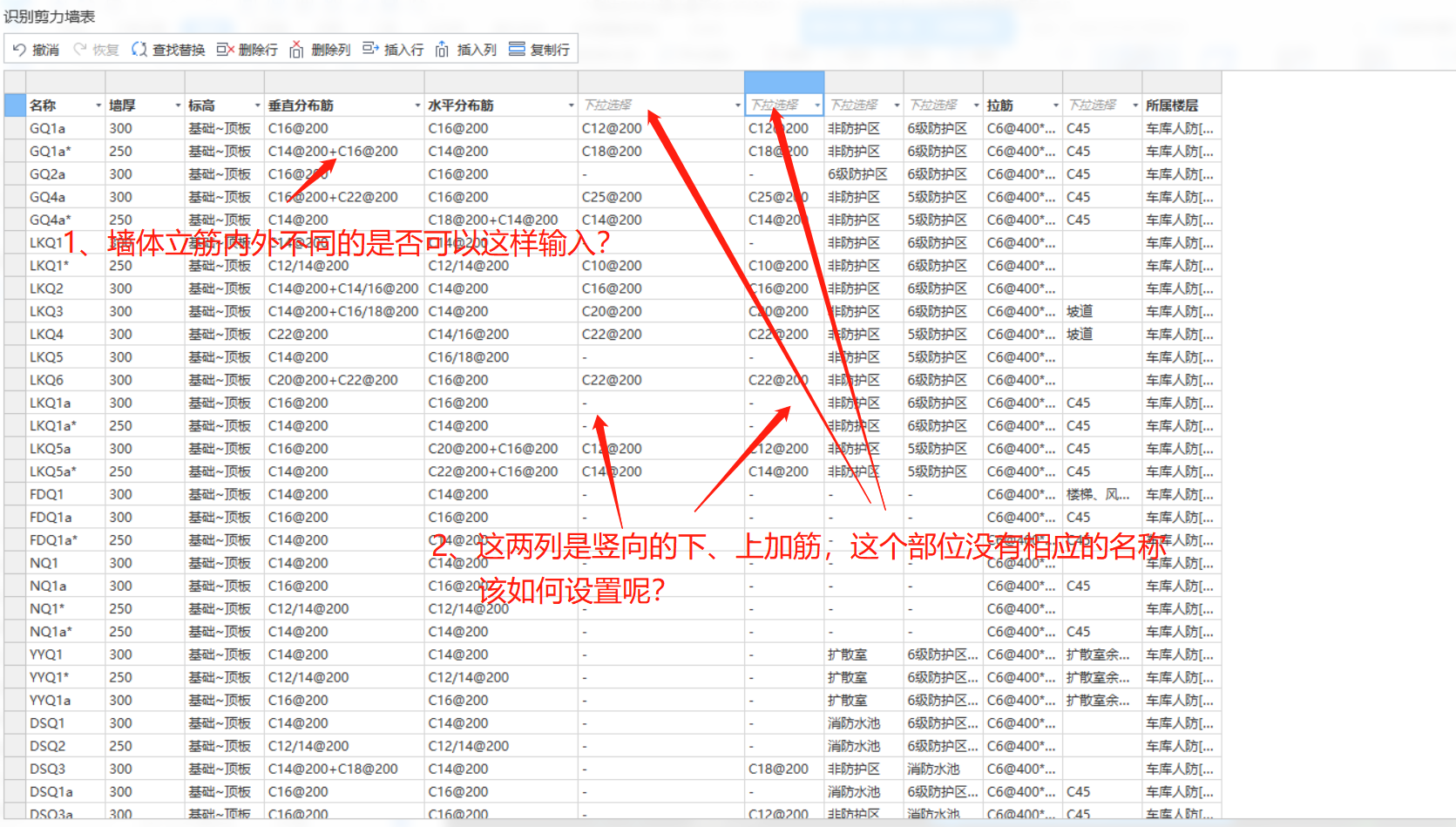Click the 删除行 delete row tool
Screen dimensions: 1456x827
pyautogui.click(x=247, y=50)
